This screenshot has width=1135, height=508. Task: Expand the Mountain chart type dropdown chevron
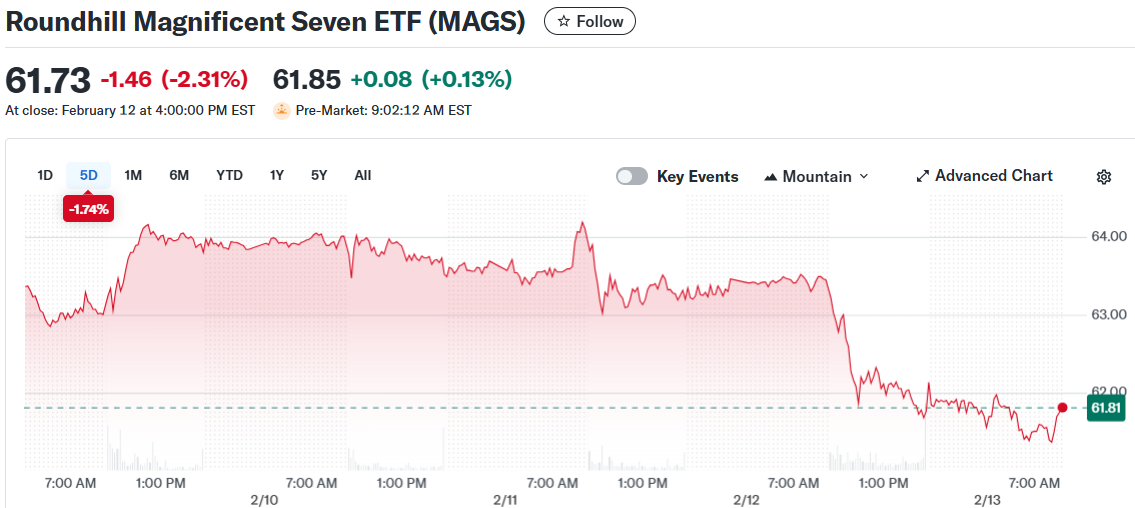click(864, 177)
